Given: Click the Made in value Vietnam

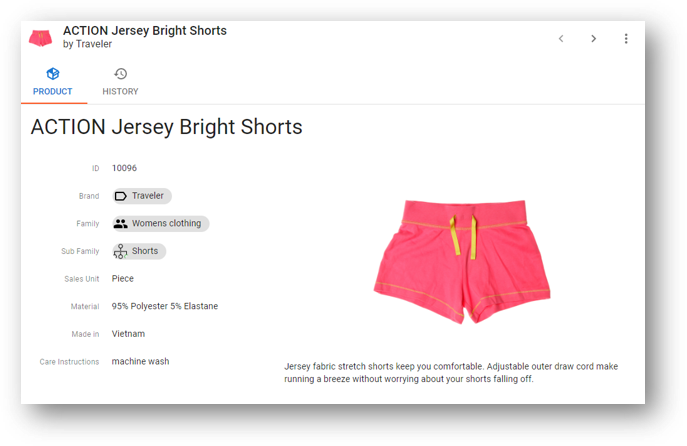Looking at the screenshot, I should tap(128, 334).
